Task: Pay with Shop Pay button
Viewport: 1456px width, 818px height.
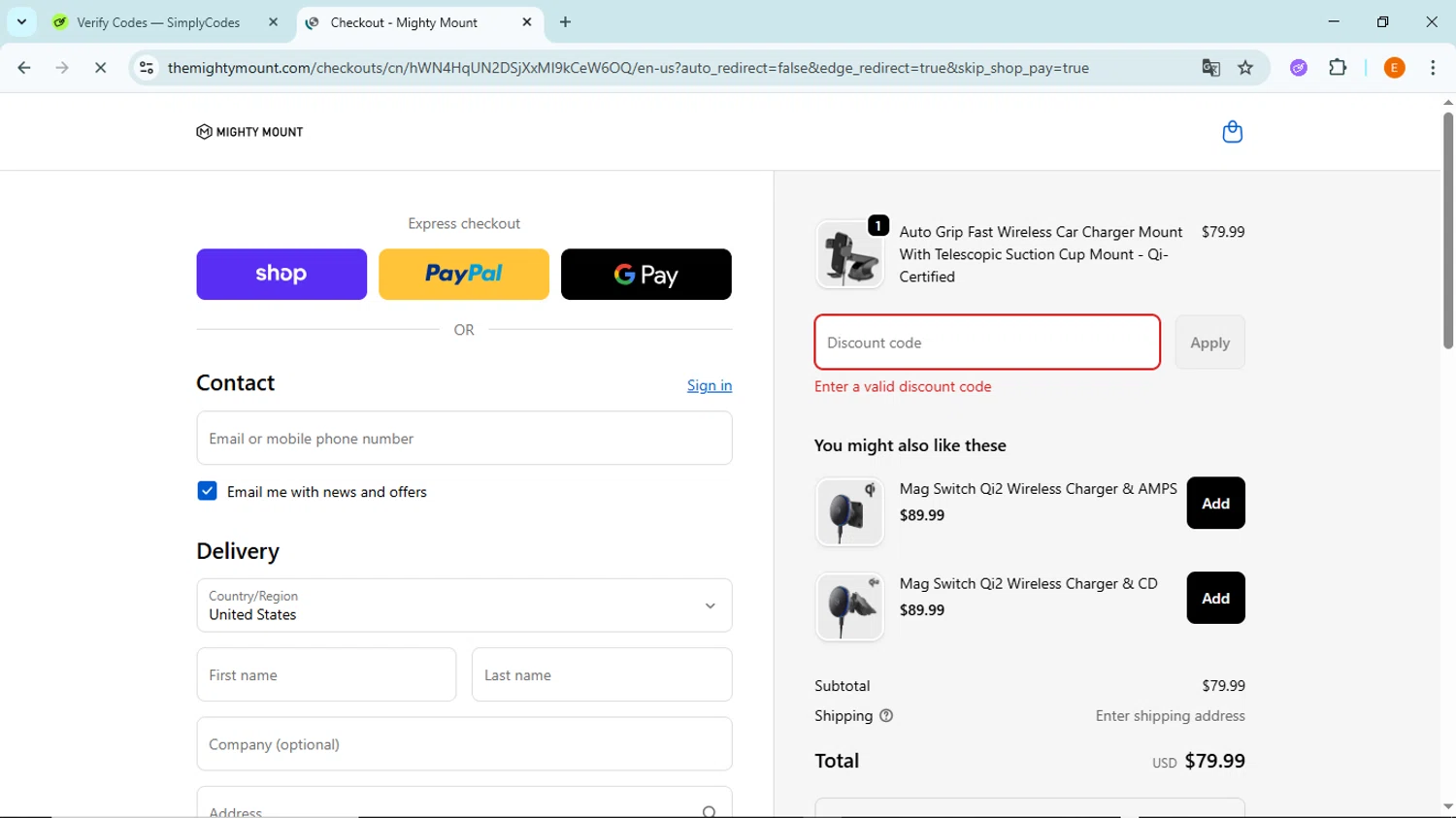Action: pyautogui.click(x=281, y=274)
